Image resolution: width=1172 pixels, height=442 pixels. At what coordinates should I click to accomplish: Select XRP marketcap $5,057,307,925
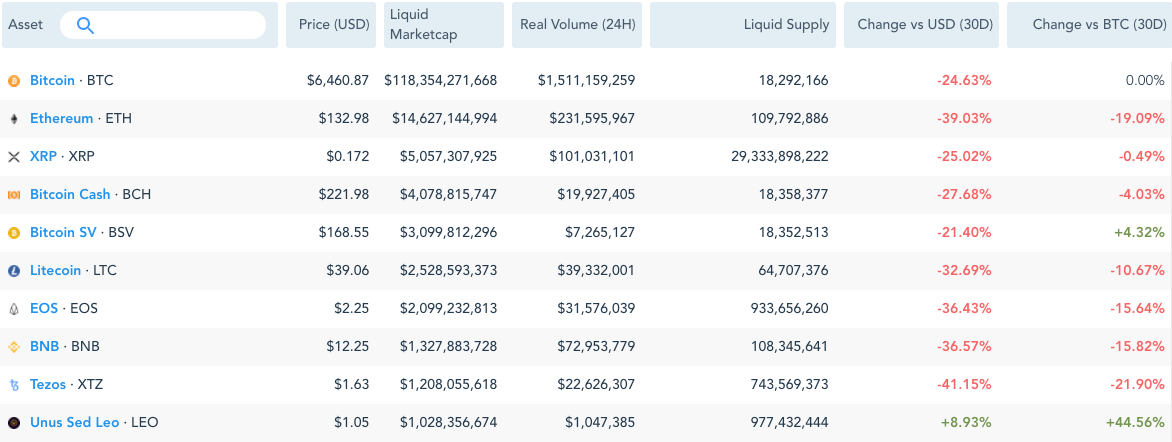(x=448, y=156)
